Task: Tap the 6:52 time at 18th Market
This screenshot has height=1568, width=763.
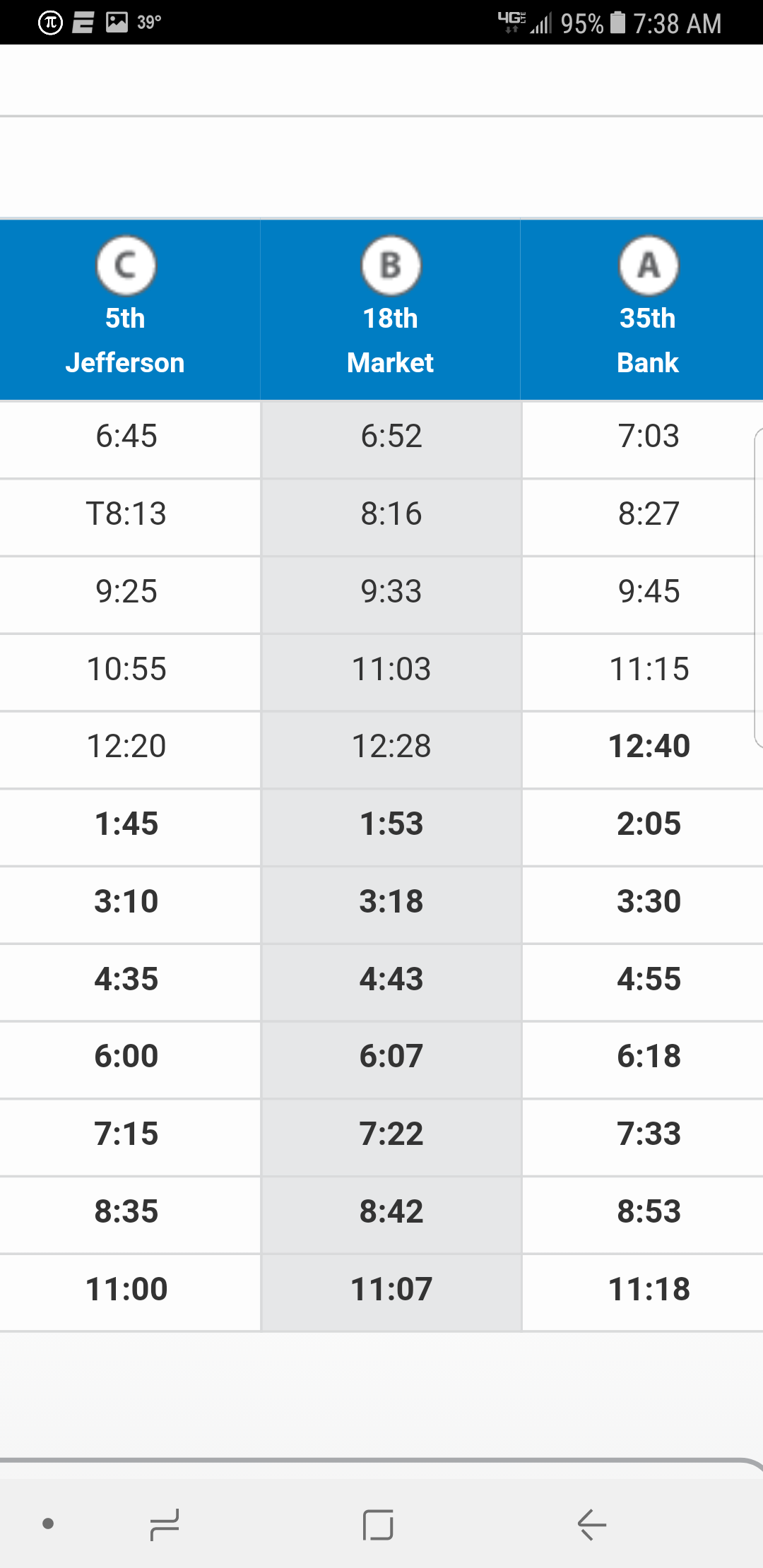Action: 391,436
